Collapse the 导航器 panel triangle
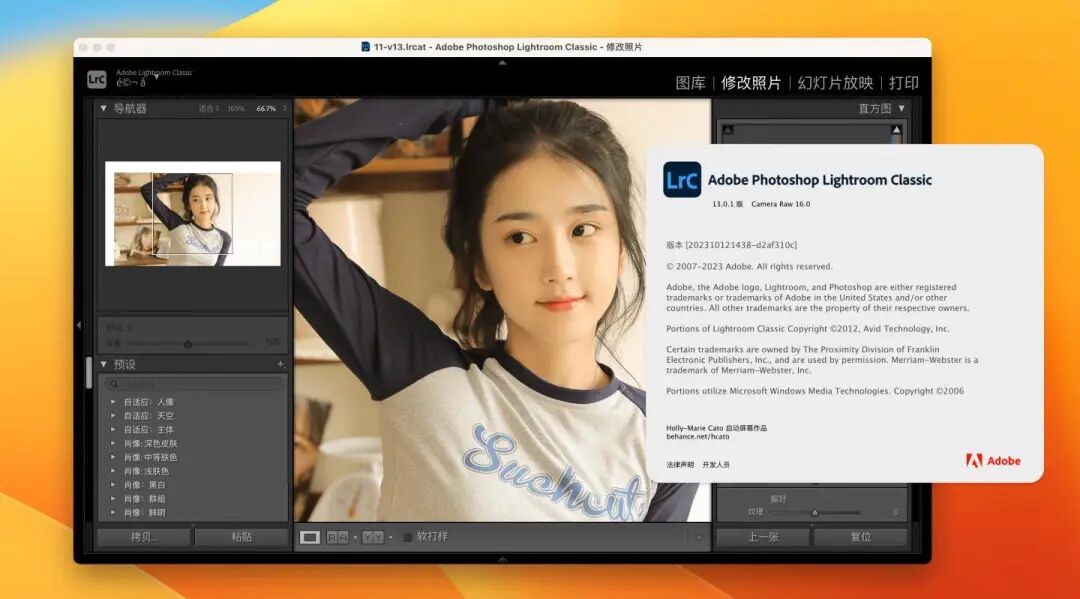The height and width of the screenshot is (599, 1080). click(x=103, y=108)
